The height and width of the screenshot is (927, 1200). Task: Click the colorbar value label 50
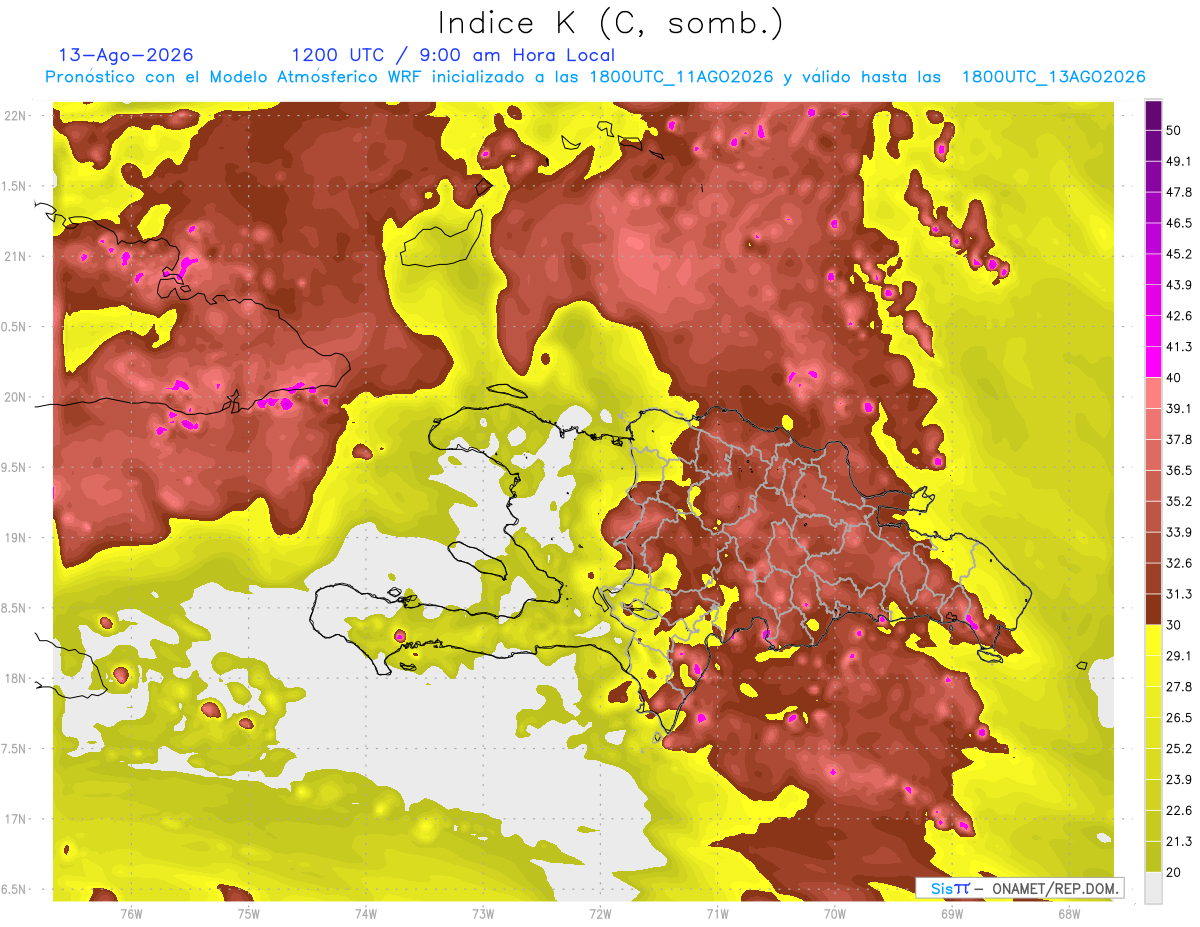point(1175,130)
